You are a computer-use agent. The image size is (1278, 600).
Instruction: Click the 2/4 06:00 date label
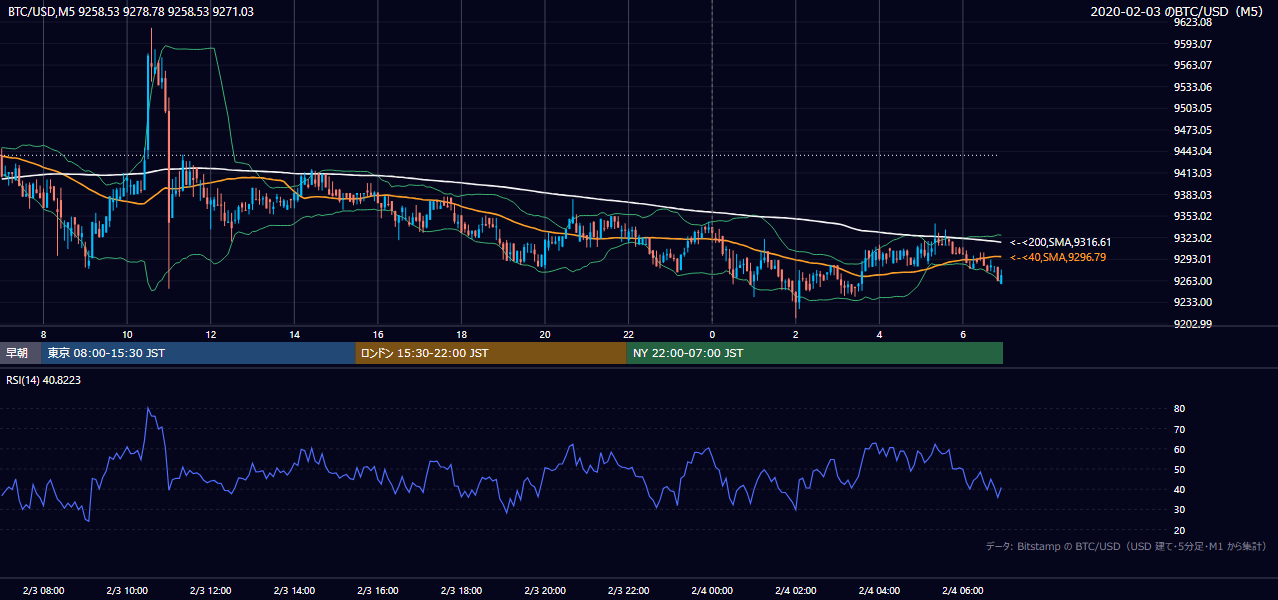[x=962, y=591]
